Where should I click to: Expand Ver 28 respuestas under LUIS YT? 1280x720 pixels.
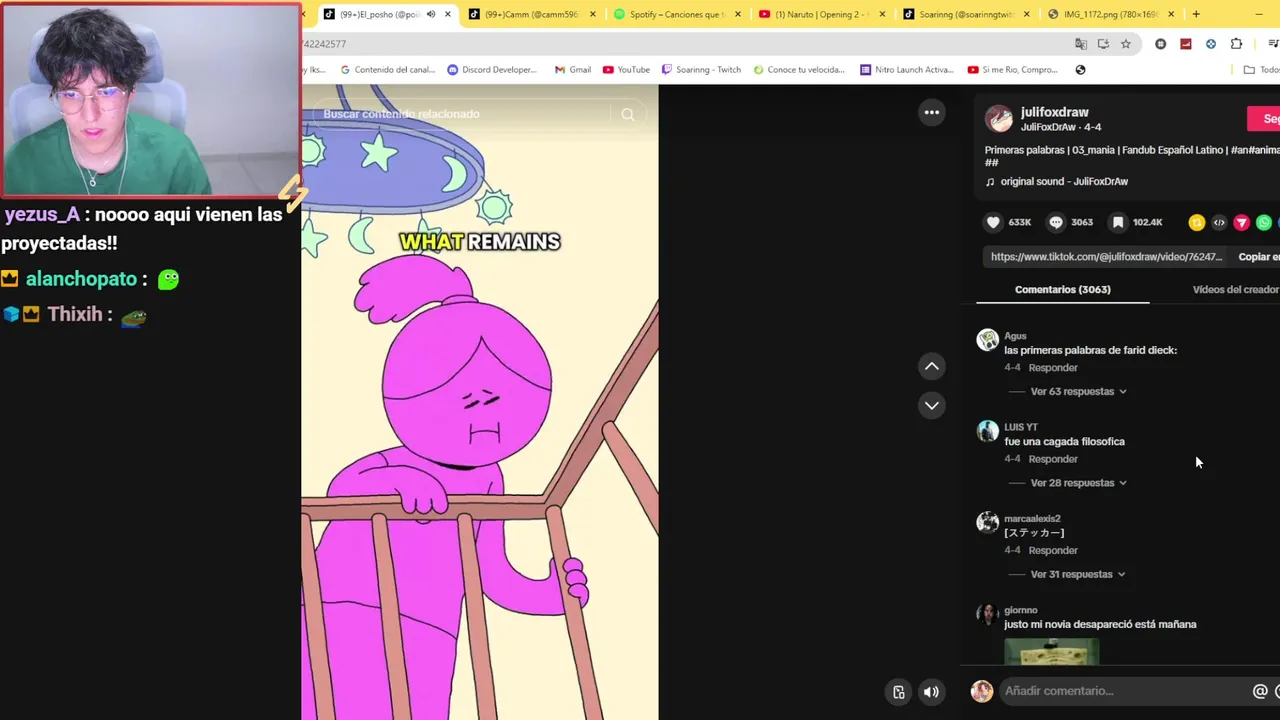coord(1078,483)
